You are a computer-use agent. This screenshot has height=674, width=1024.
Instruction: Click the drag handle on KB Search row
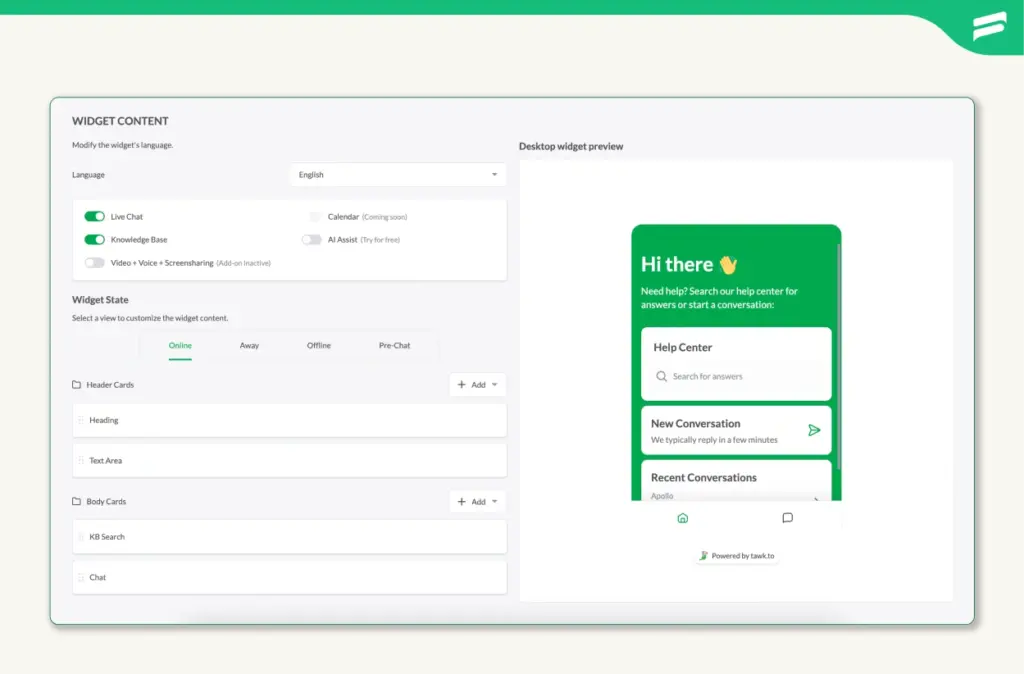click(81, 537)
